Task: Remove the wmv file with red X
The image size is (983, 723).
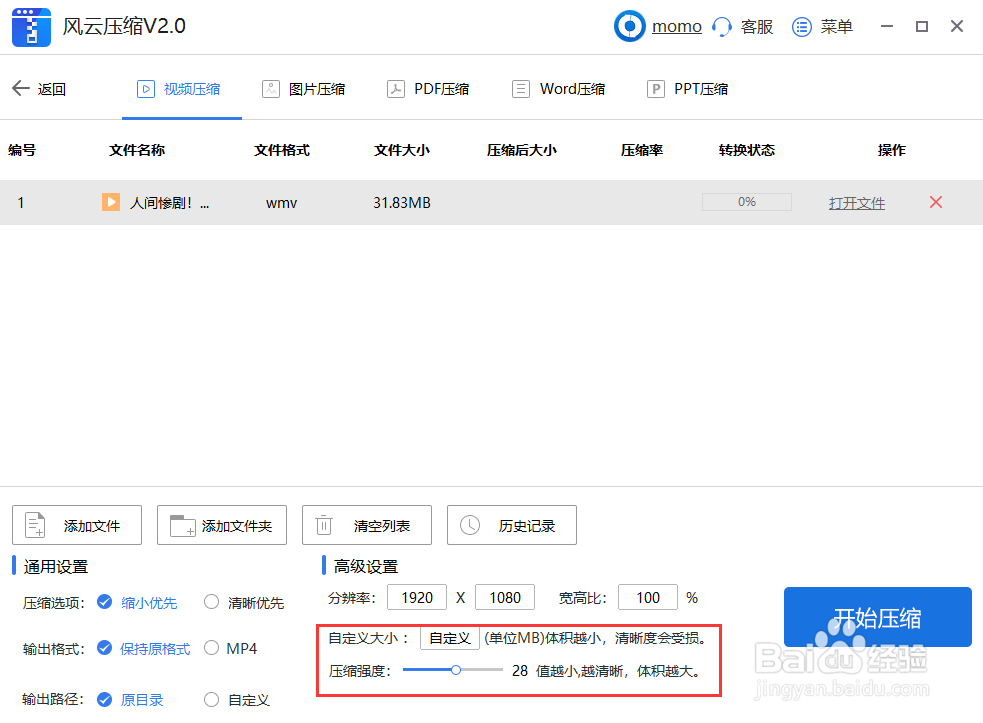Action: [935, 202]
